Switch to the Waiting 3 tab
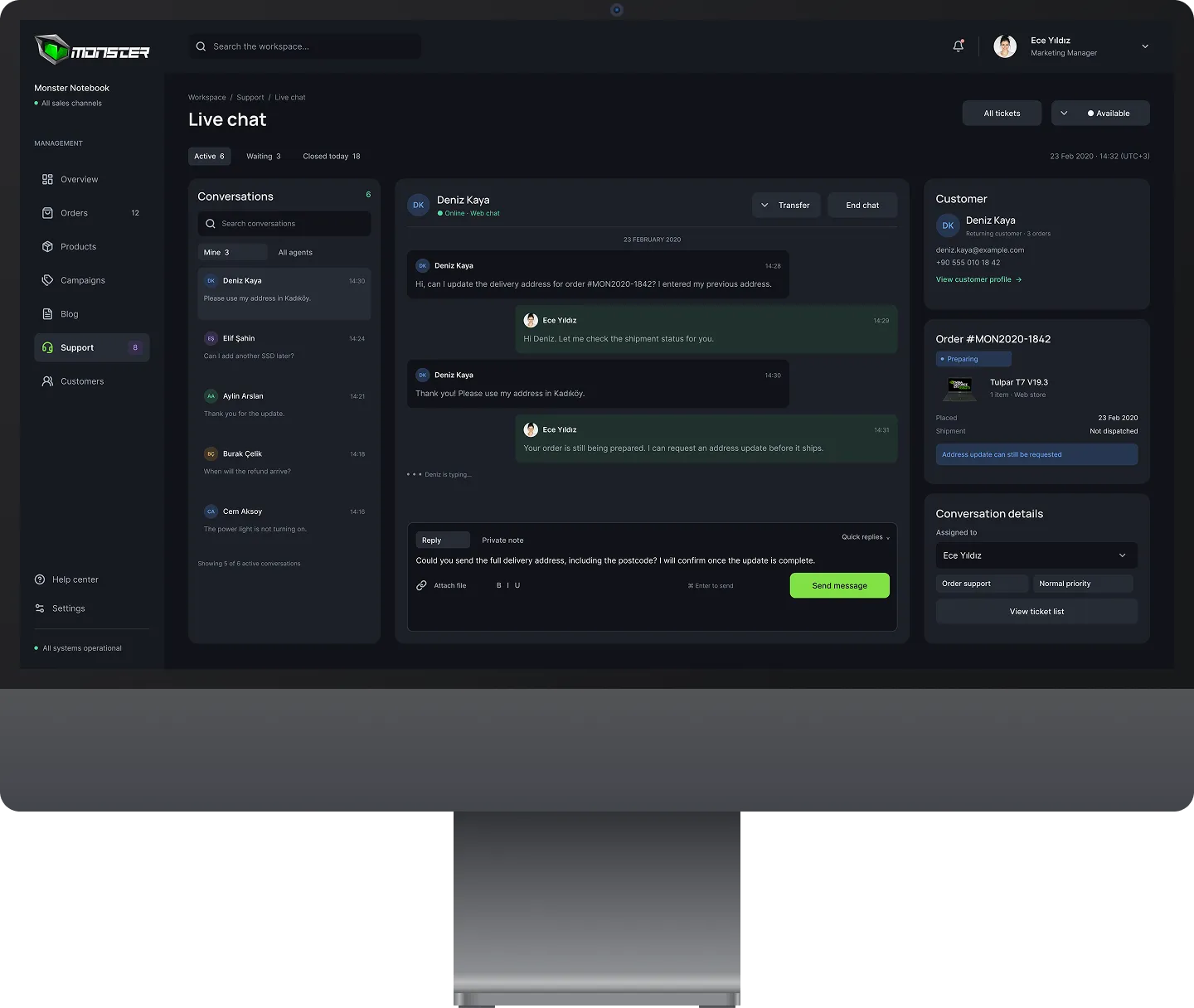Image resolution: width=1194 pixels, height=1008 pixels. 264,156
